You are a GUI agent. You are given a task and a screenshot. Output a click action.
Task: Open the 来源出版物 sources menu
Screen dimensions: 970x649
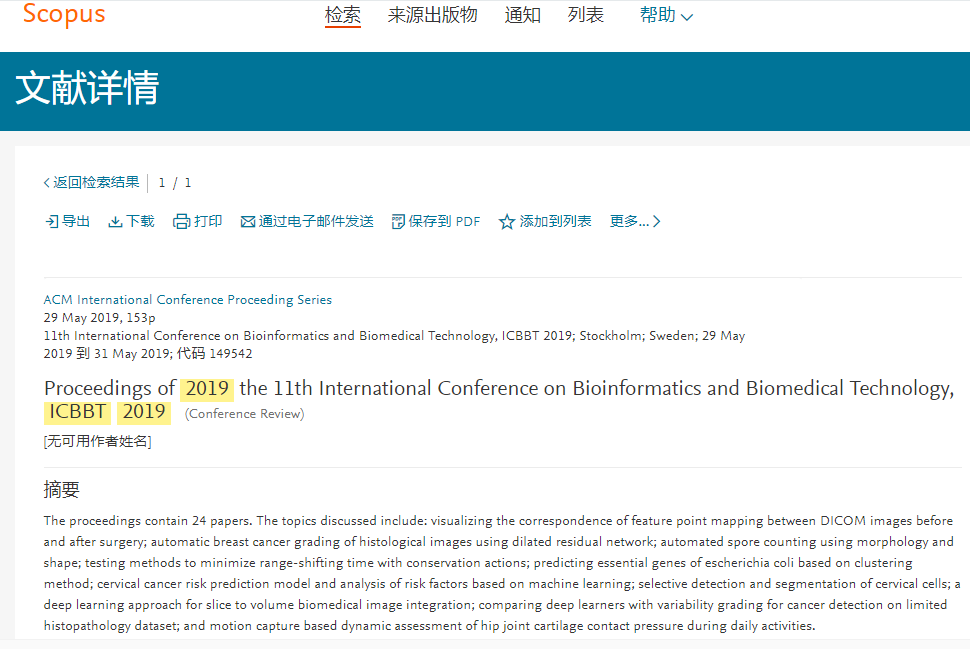(x=432, y=15)
